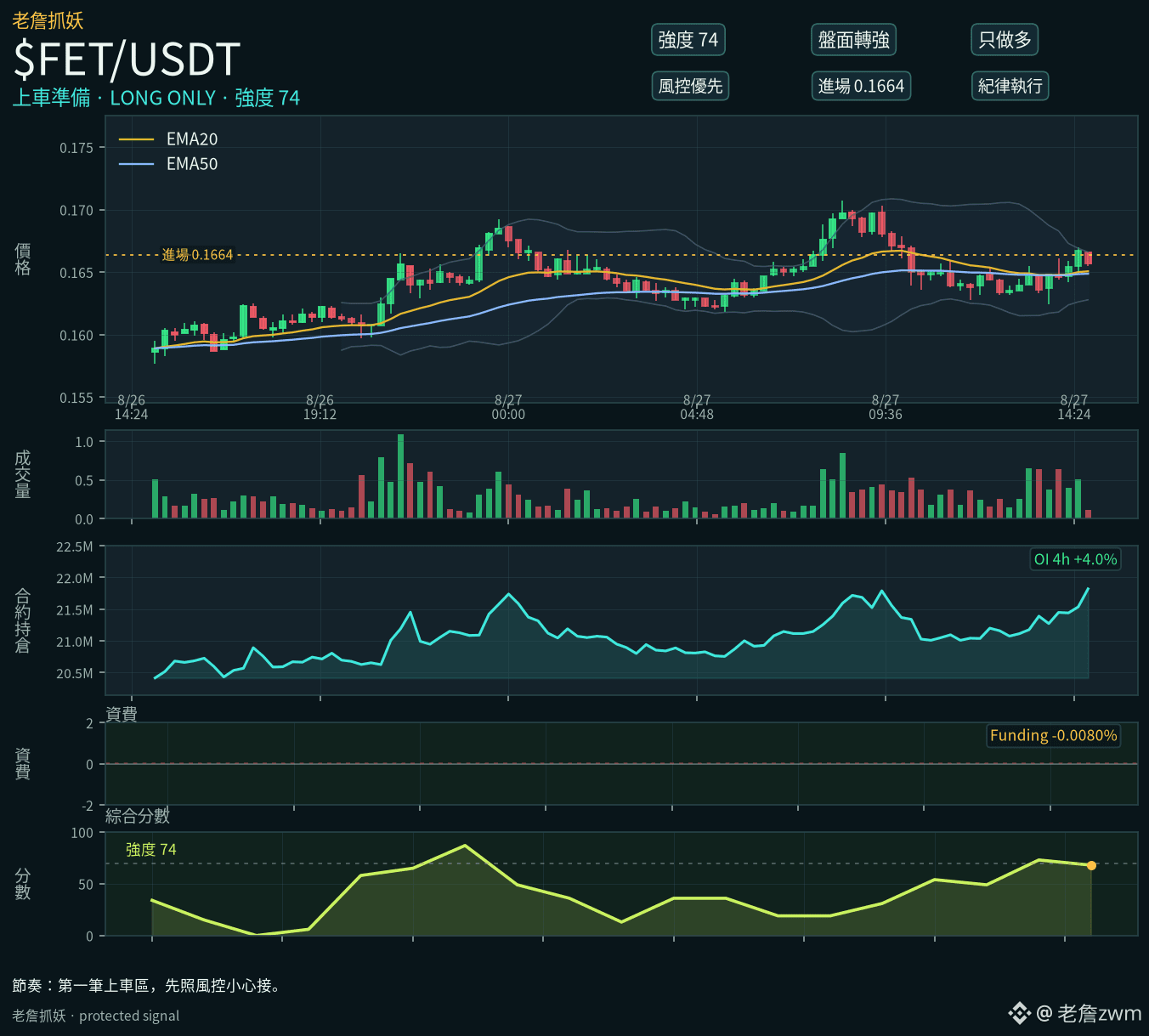Click the 進場 0.1664 label on the price chart
1149x1036 pixels.
(x=197, y=255)
